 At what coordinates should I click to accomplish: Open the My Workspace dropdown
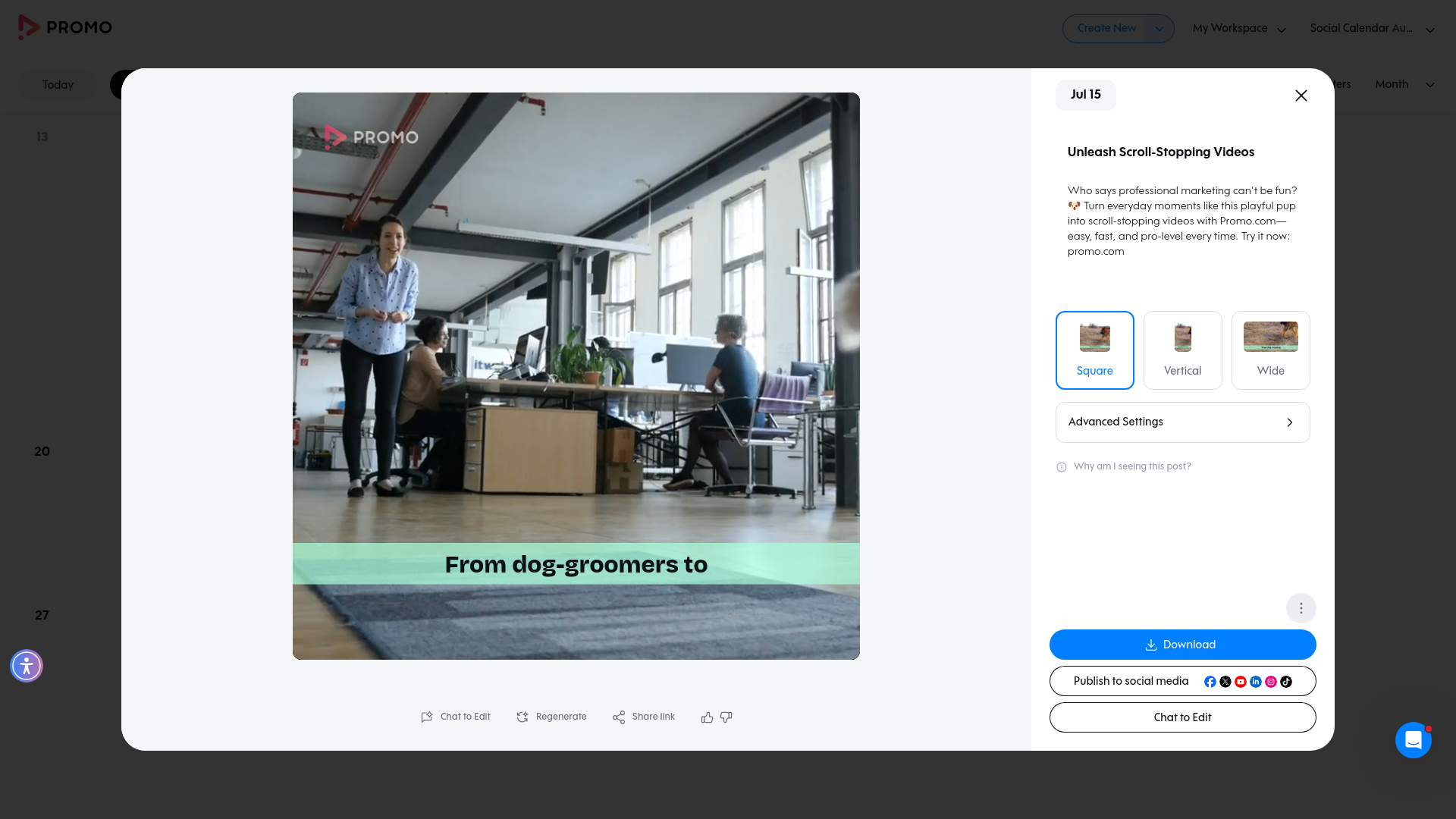(1239, 29)
